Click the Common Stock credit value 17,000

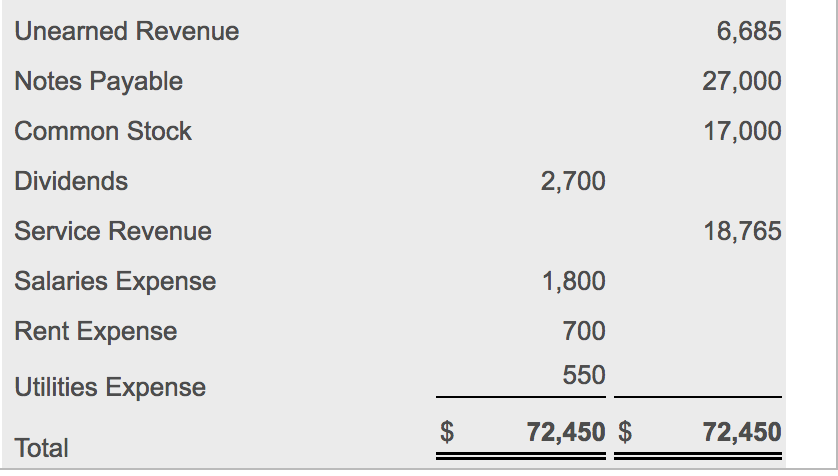click(742, 131)
